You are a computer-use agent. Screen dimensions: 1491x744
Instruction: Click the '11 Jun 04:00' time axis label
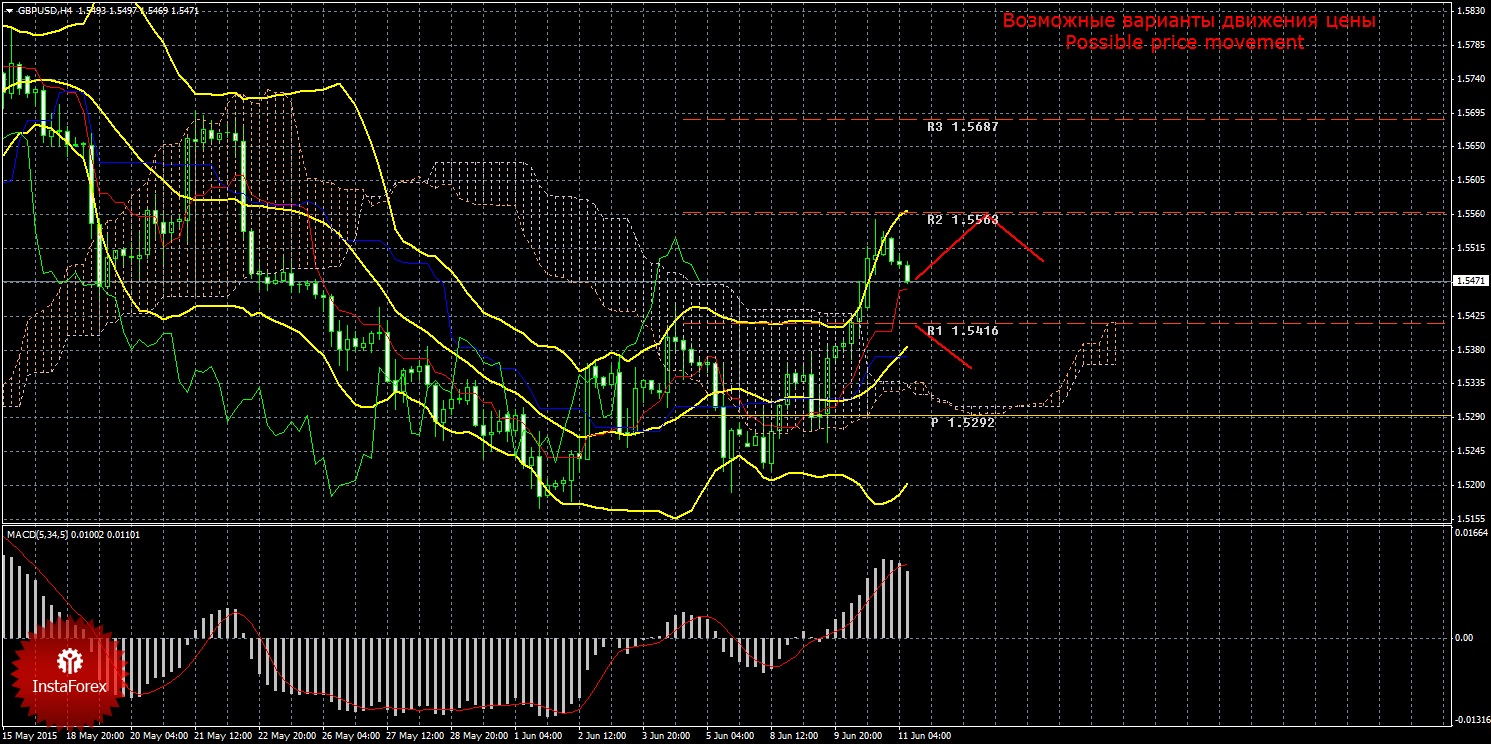[x=925, y=736]
